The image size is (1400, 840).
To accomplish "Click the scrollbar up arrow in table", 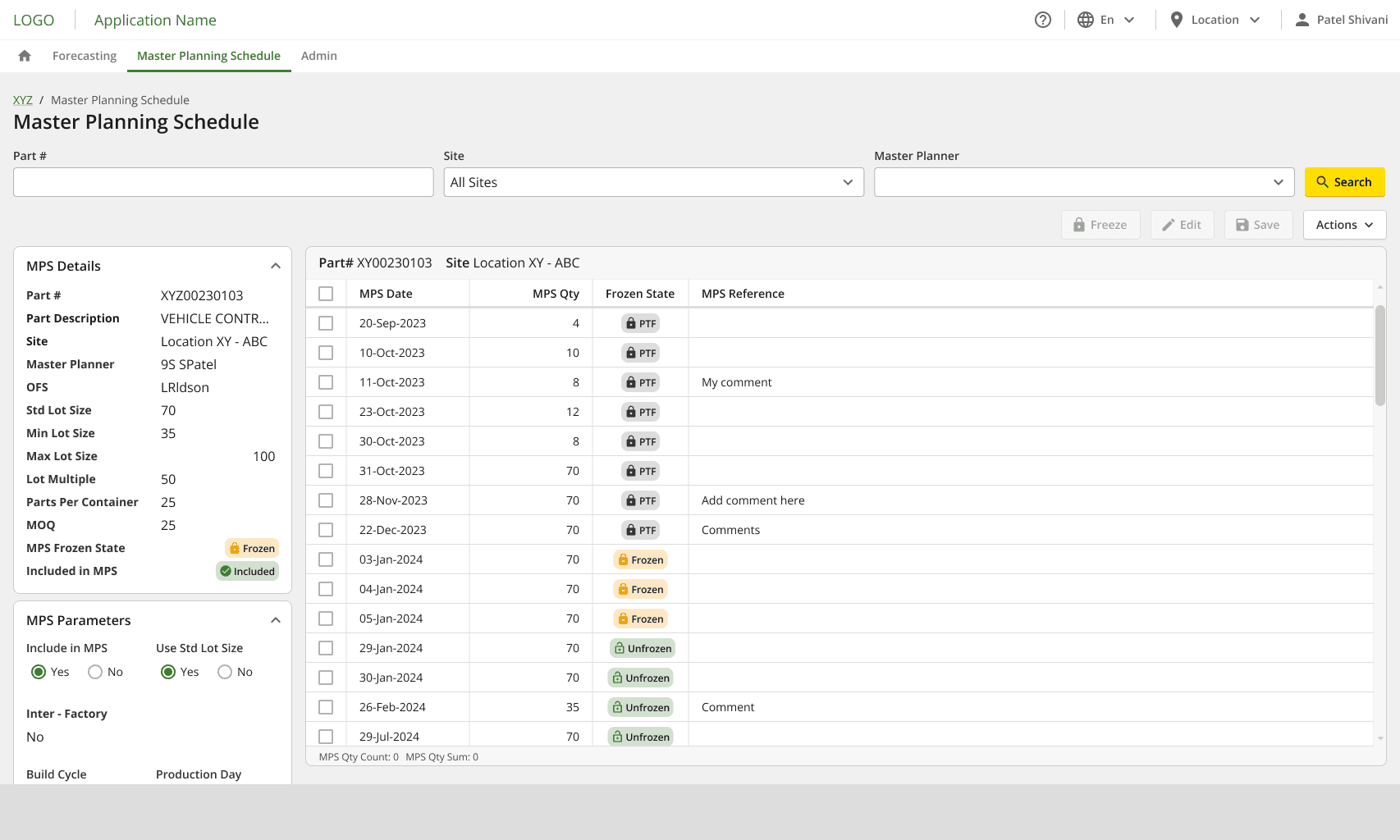I will [x=1380, y=287].
